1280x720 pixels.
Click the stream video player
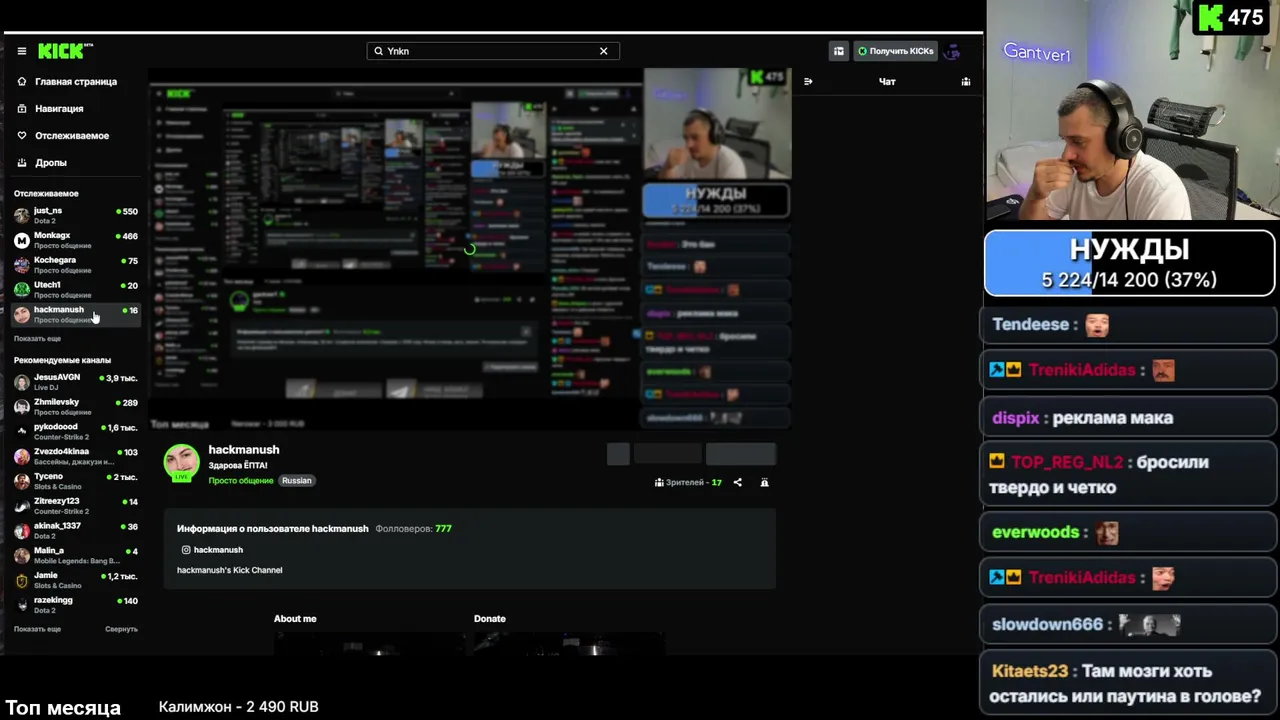(x=470, y=249)
